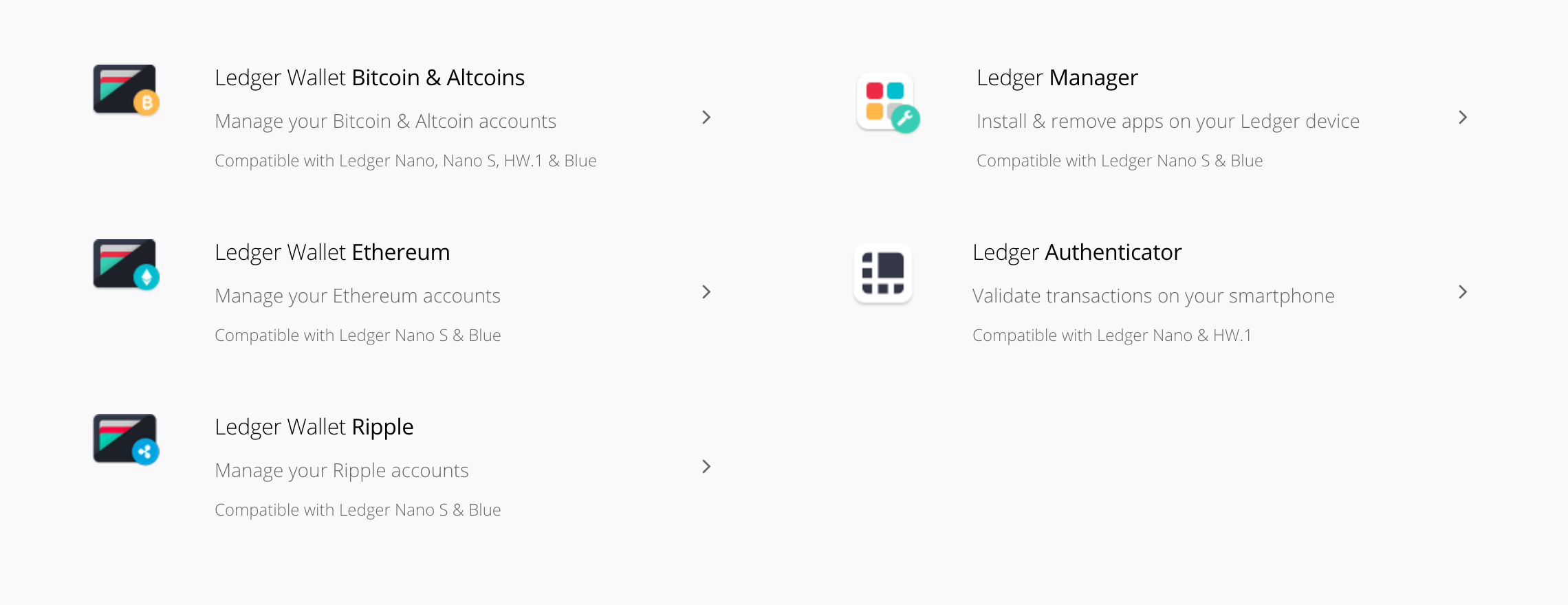Image resolution: width=1568 pixels, height=605 pixels.
Task: Open Ledger Manager via its chevron arrow
Action: tap(1463, 118)
